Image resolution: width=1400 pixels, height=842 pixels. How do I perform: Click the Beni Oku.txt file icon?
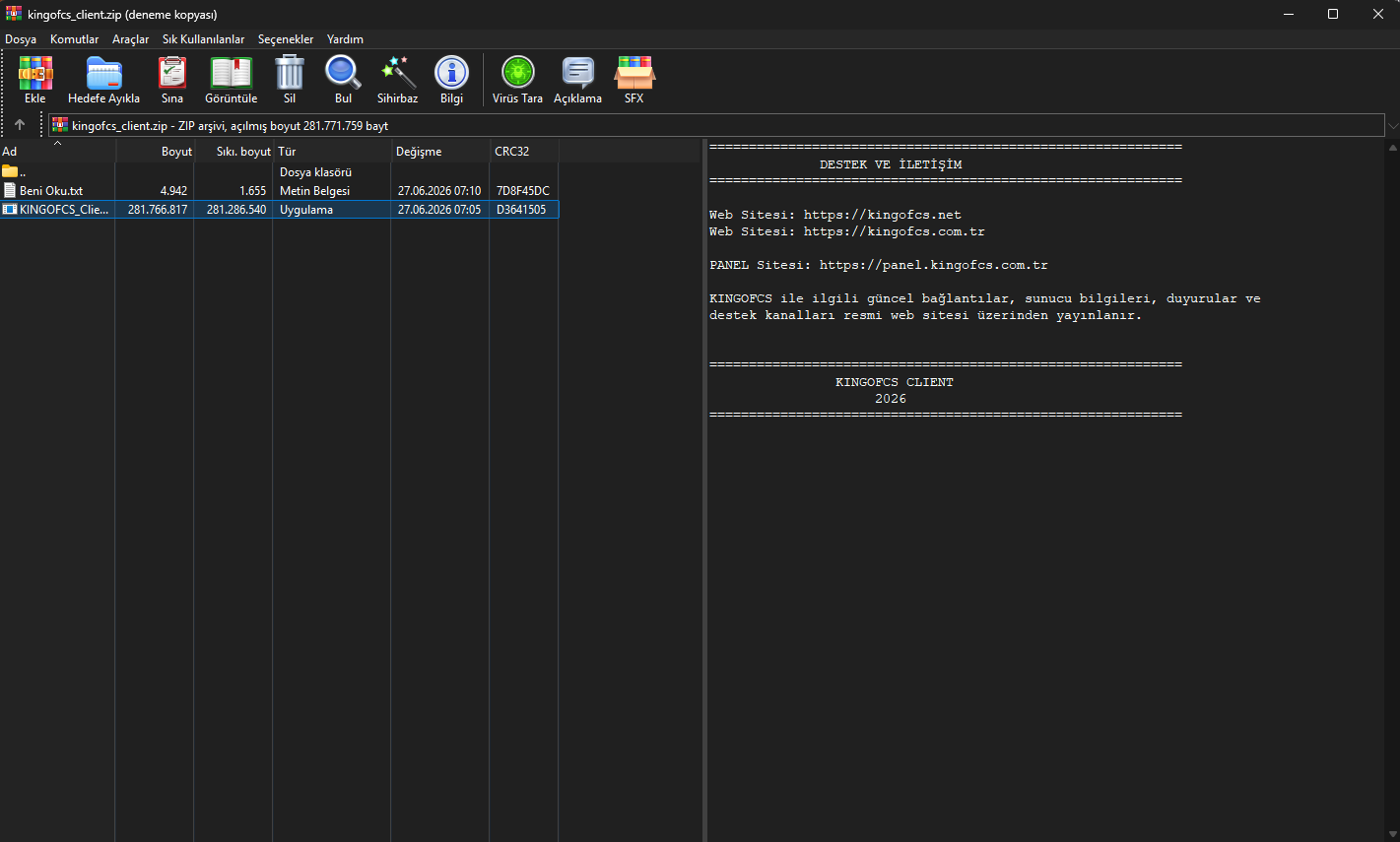(x=10, y=190)
